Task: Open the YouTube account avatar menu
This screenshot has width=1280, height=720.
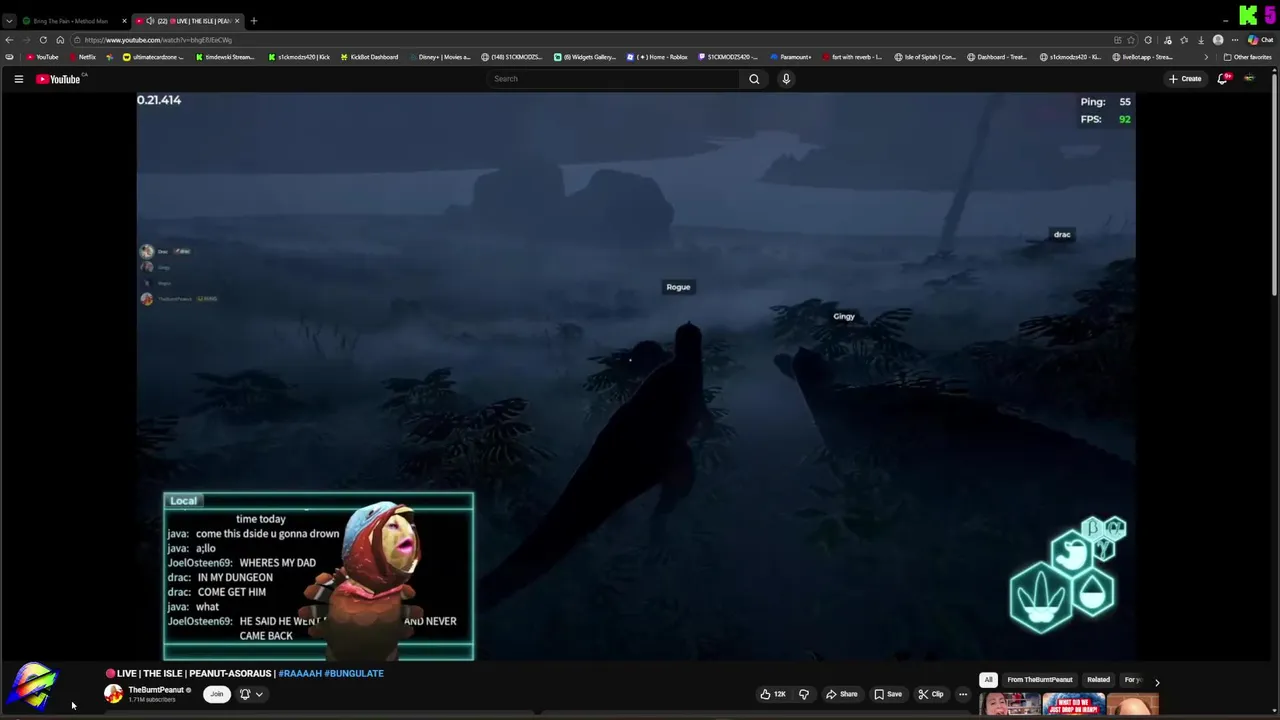Action: tap(1249, 79)
